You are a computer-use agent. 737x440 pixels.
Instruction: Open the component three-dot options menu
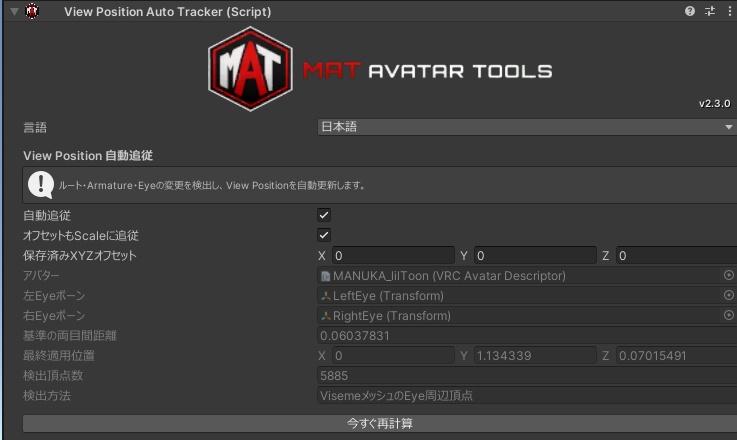729,11
